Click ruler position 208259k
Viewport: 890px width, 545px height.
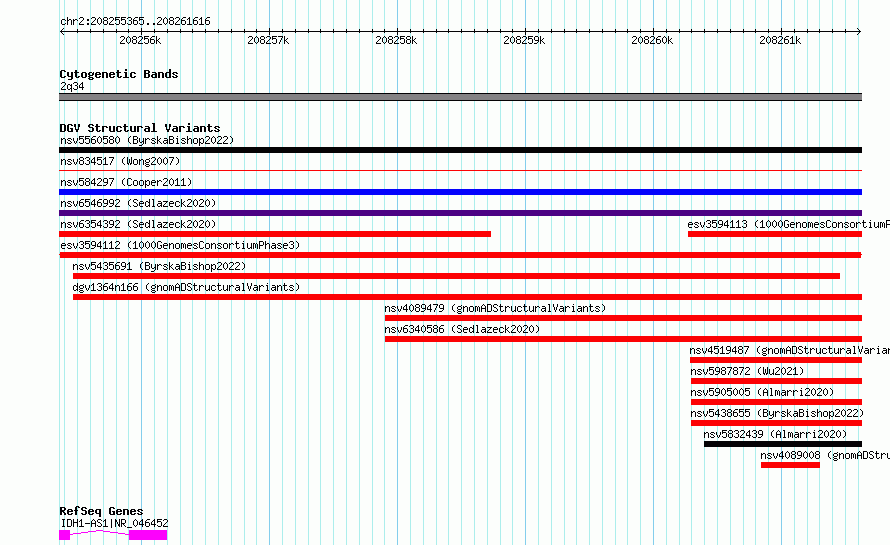pos(524,40)
